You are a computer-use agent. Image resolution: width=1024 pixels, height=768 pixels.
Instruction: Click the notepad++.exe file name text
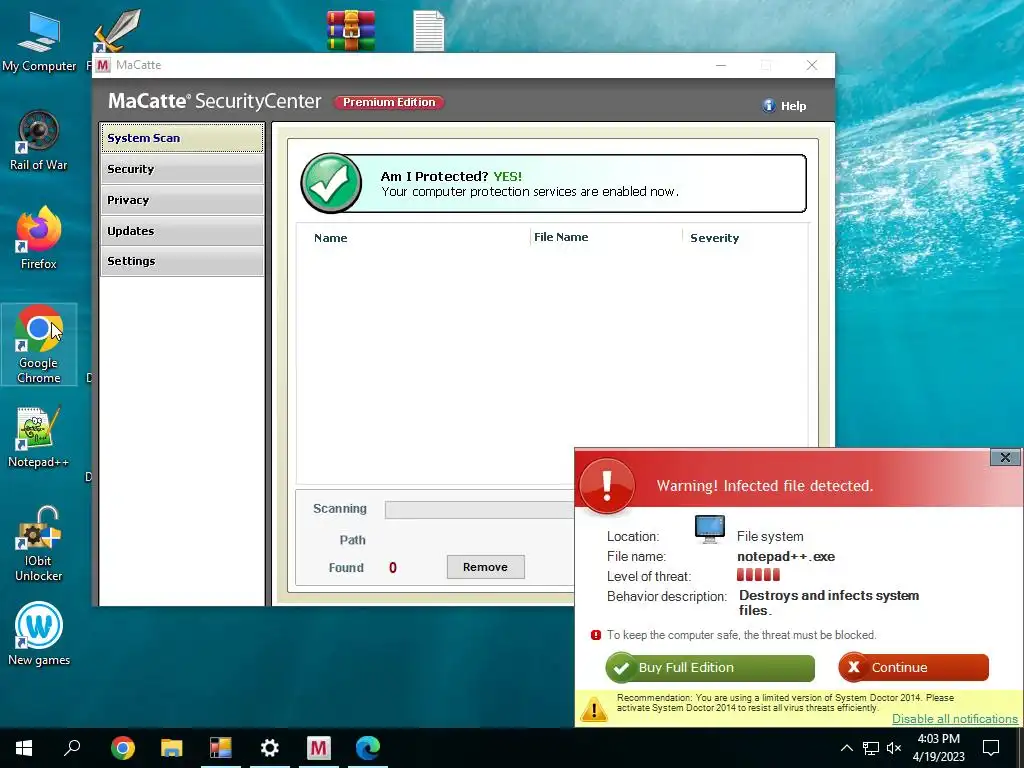pyautogui.click(x=786, y=556)
